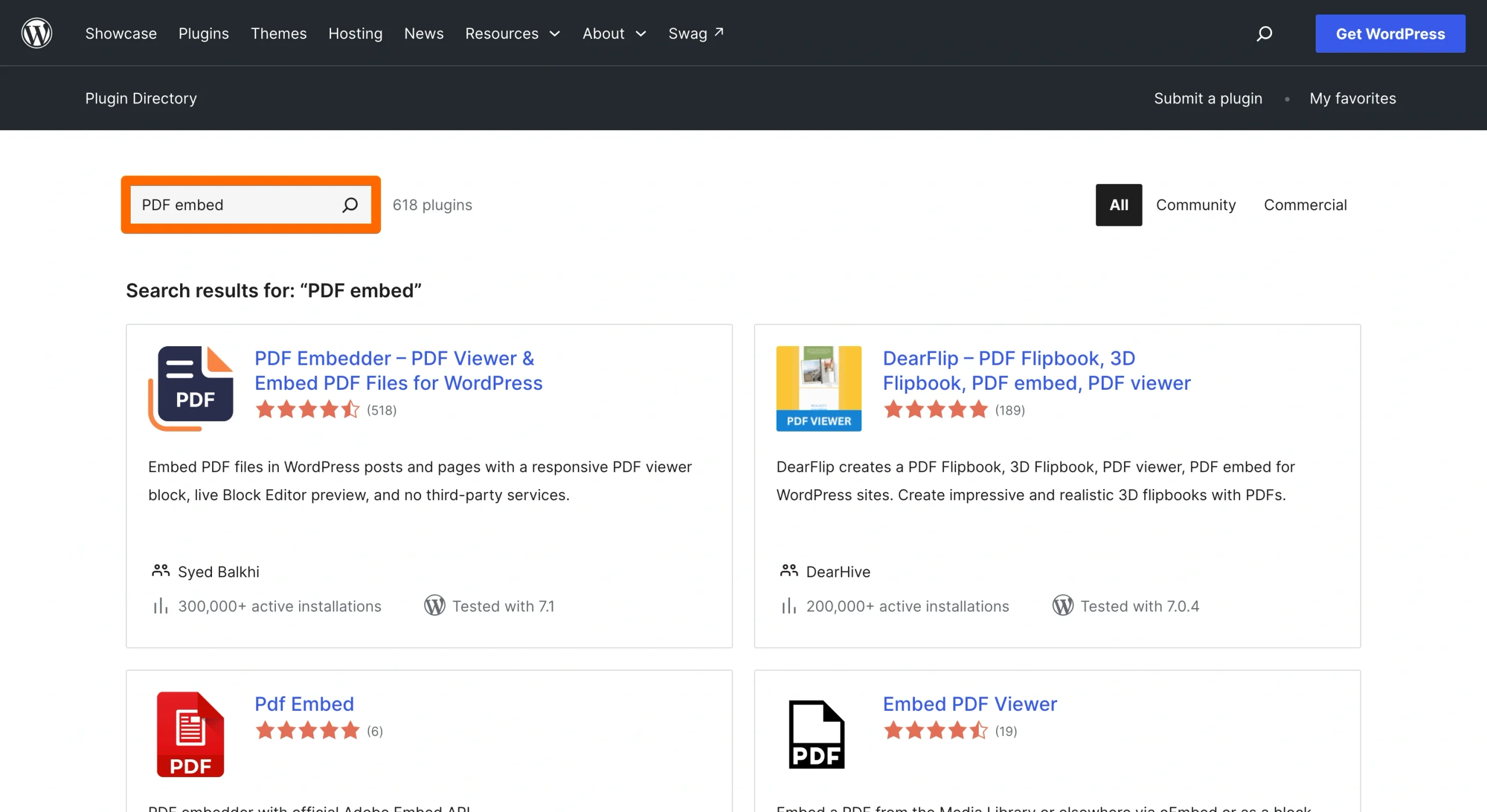This screenshot has height=812, width=1487.
Task: Click the WordPress logo icon
Action: pyautogui.click(x=37, y=33)
